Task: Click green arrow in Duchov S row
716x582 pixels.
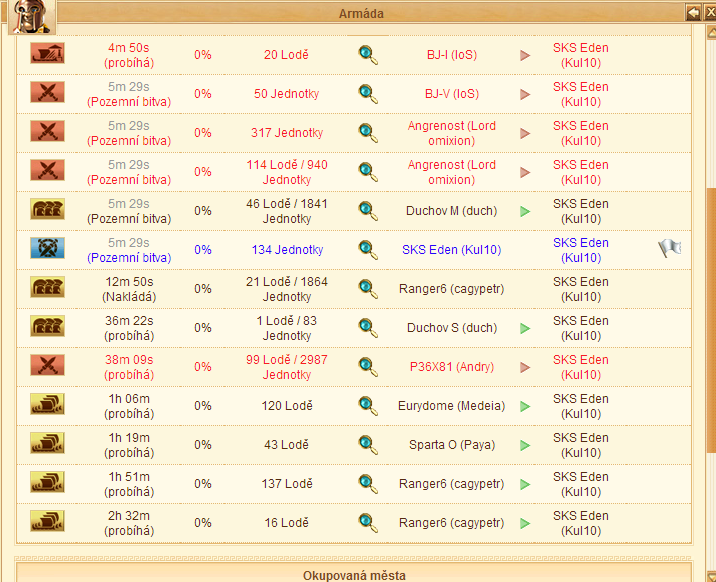Action: tap(525, 328)
